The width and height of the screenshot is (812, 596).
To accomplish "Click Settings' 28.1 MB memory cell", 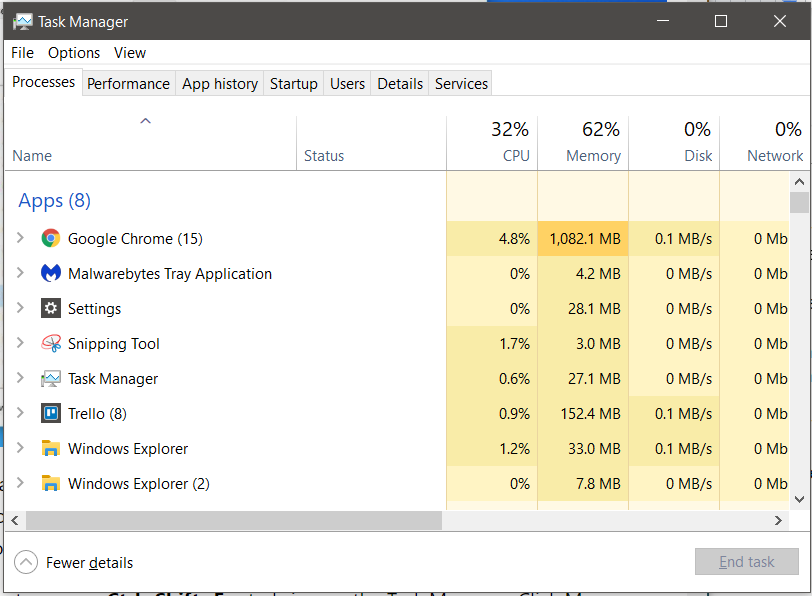I will pyautogui.click(x=583, y=309).
